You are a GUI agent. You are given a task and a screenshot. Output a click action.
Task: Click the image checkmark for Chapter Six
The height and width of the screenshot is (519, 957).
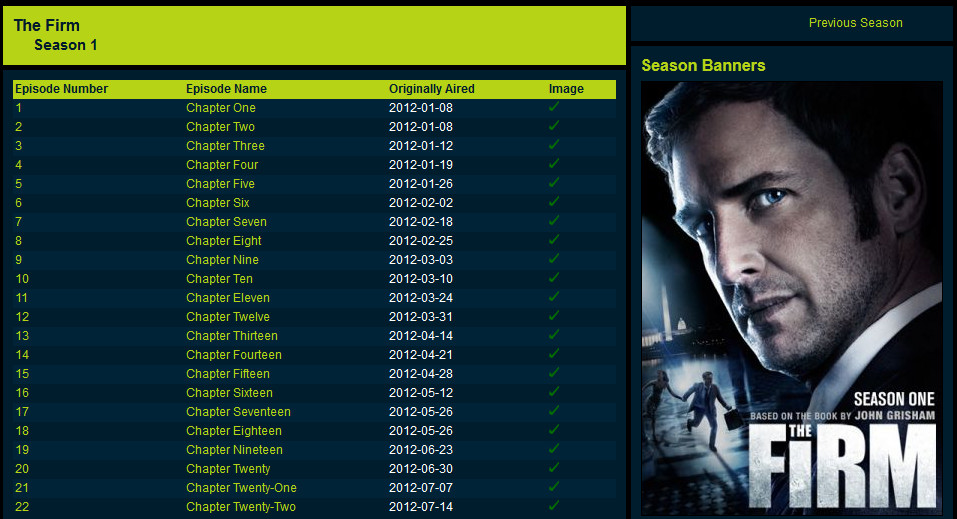[x=554, y=201]
